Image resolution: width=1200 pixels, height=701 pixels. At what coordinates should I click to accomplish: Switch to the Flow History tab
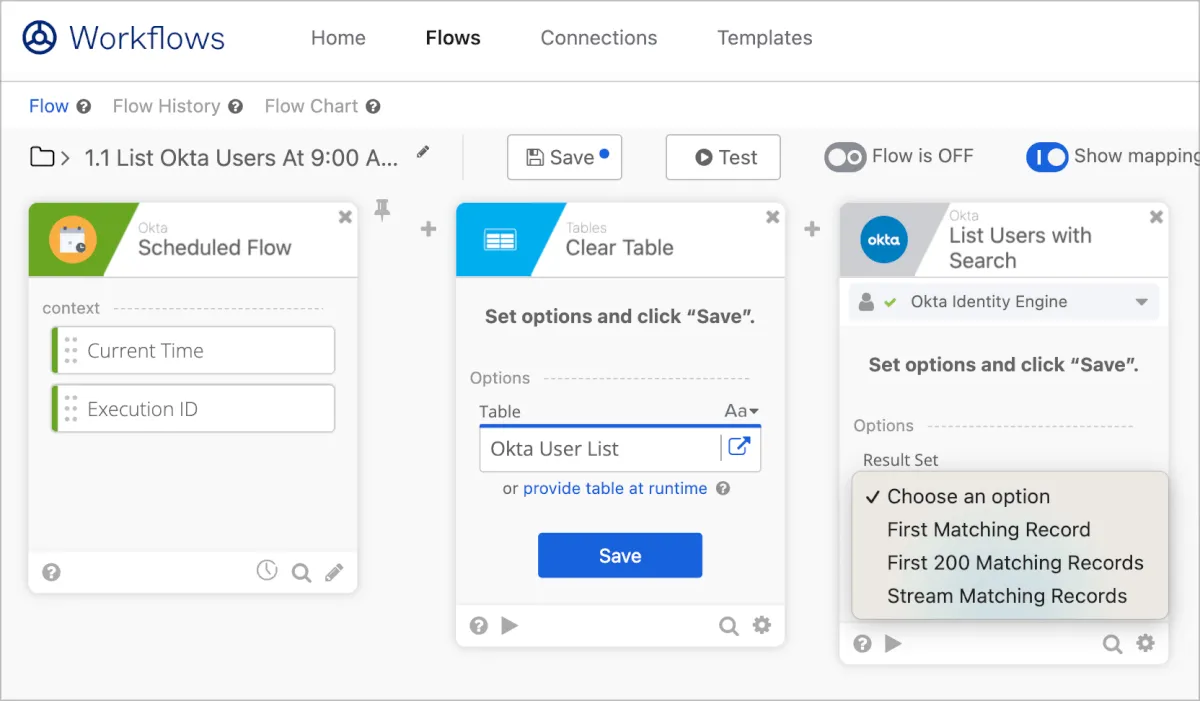[x=166, y=106]
